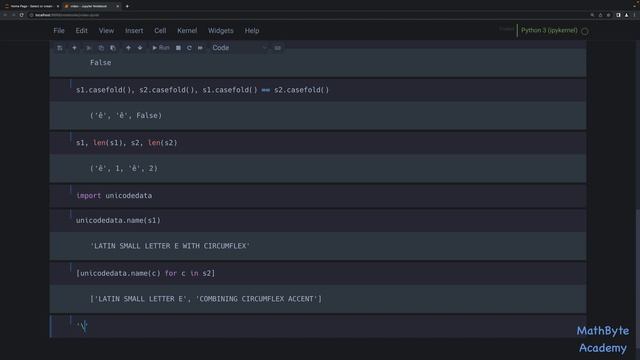Screen dimensions: 640x360
Task: Open the Cell menu
Action: pyautogui.click(x=160, y=31)
